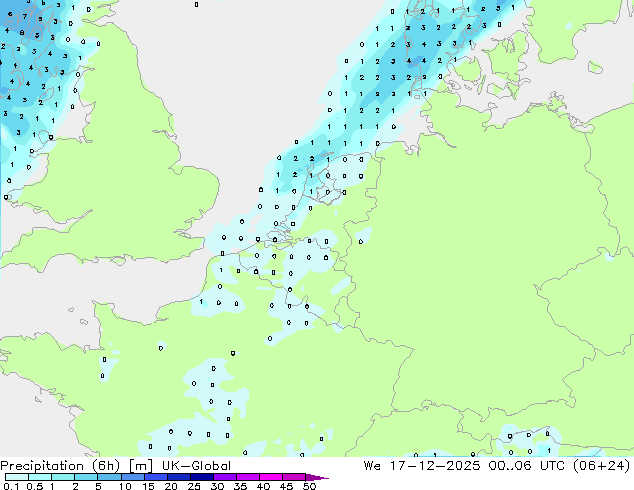Click legend value label '20'

[x=171, y=486]
